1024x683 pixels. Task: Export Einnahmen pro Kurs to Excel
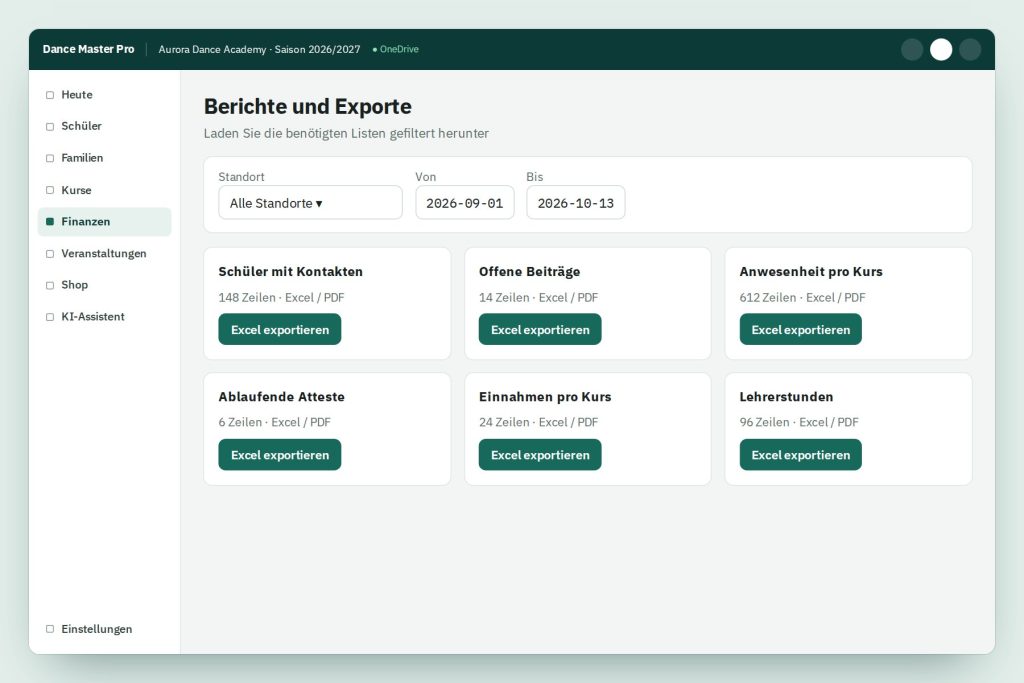pyautogui.click(x=540, y=455)
